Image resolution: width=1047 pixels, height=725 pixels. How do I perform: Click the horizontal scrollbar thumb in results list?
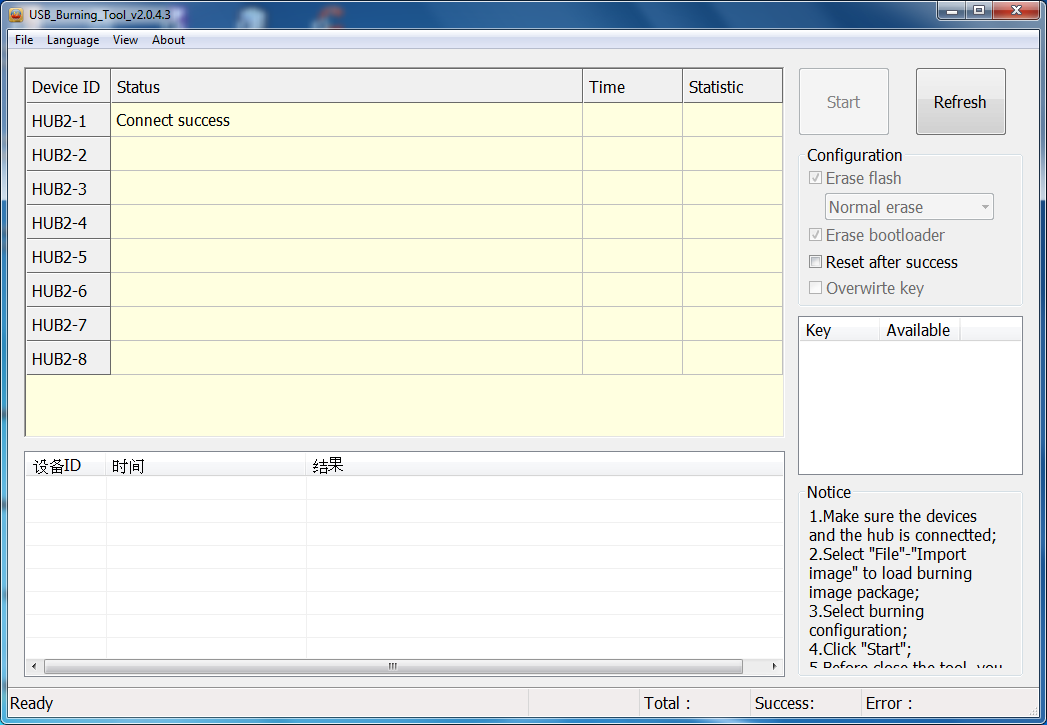393,666
